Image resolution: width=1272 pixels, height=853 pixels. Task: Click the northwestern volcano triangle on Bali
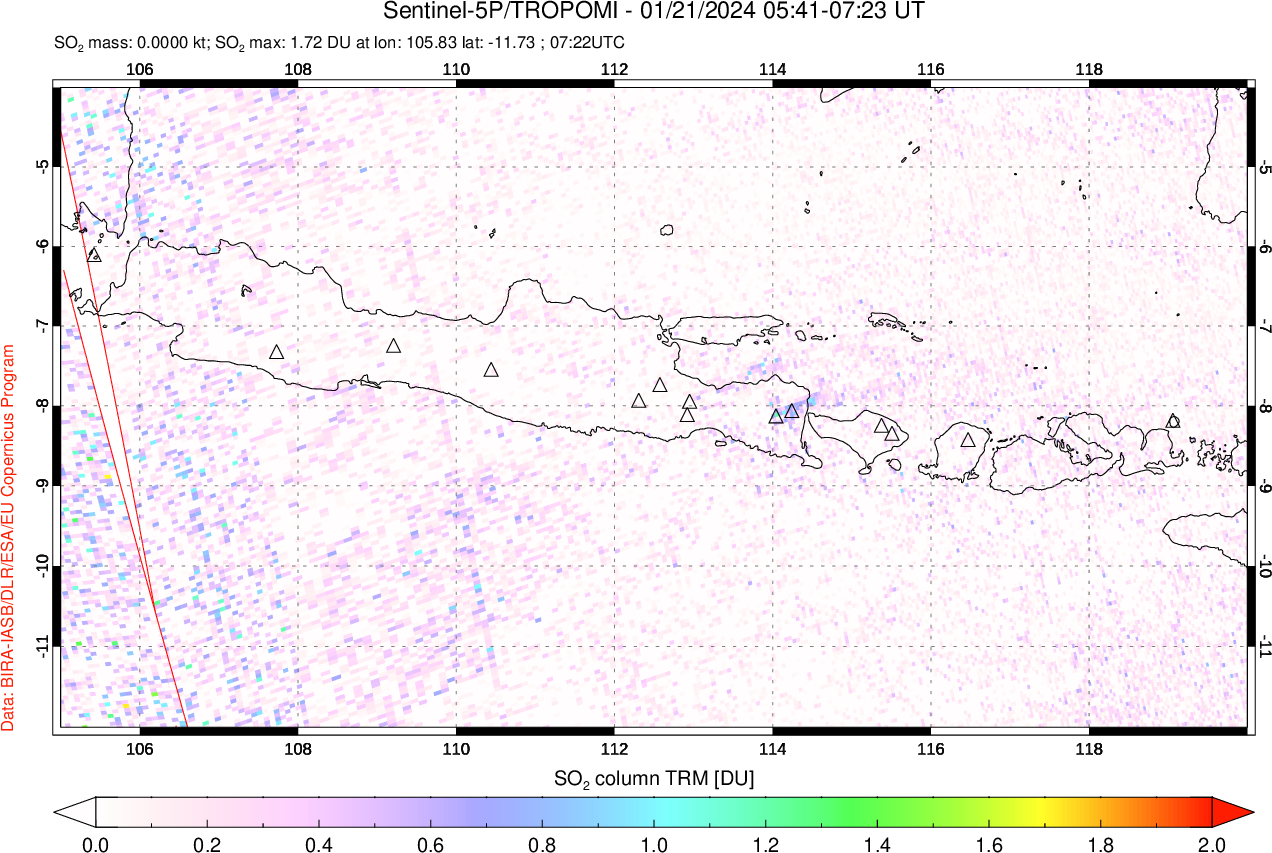[881, 426]
